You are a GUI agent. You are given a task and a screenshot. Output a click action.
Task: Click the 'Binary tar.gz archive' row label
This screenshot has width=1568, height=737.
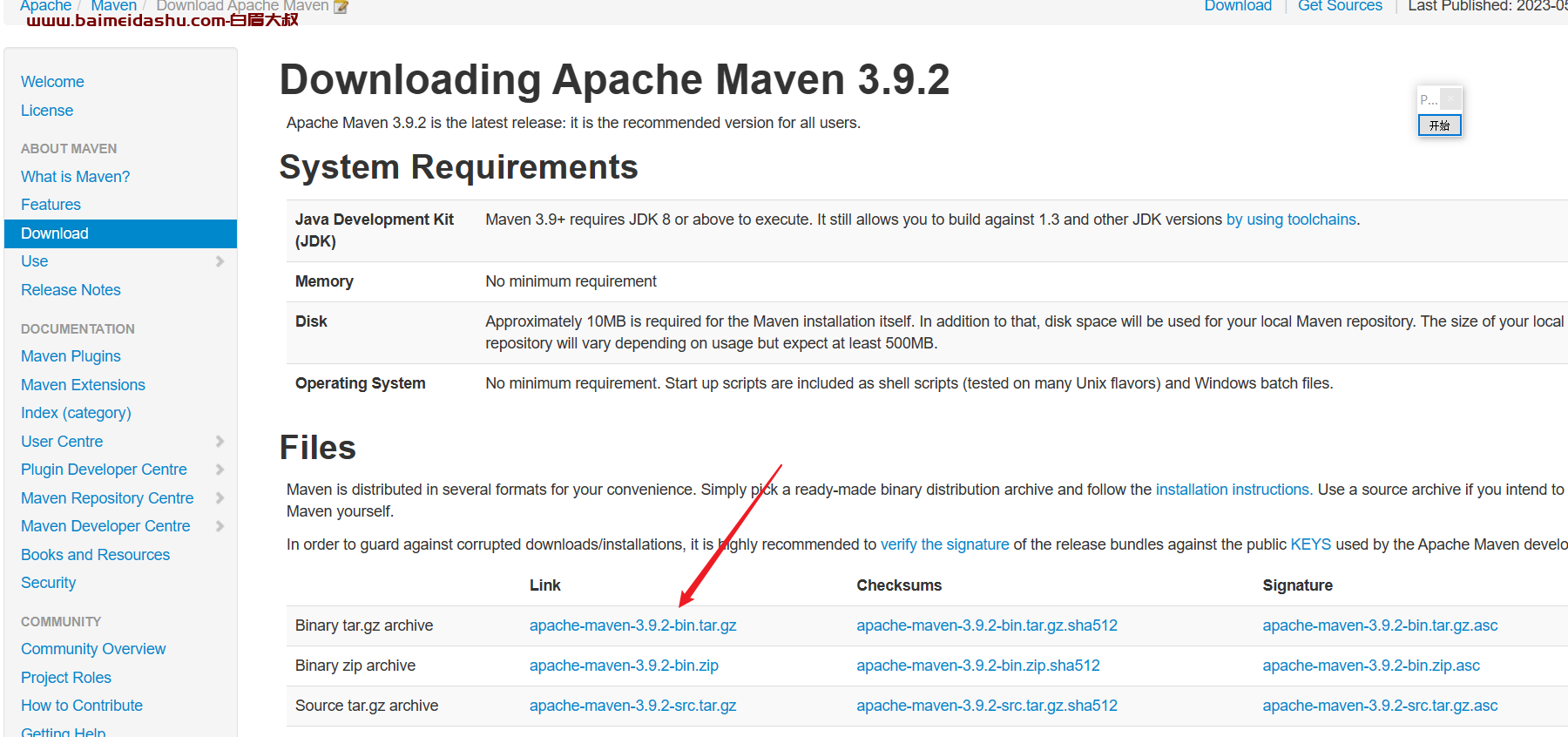point(364,625)
